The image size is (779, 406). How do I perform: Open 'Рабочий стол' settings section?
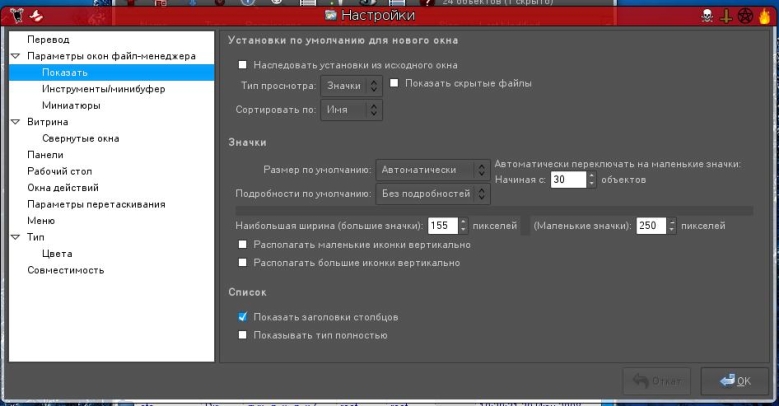(x=60, y=171)
